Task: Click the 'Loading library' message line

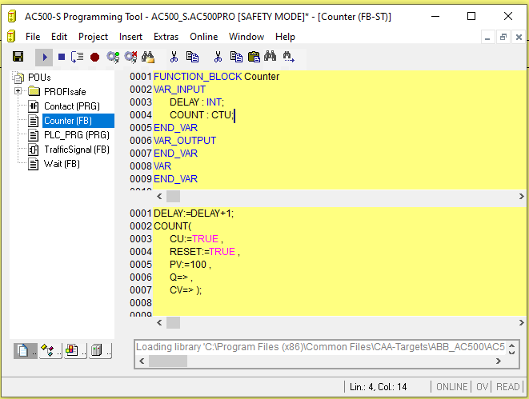Action: [320, 347]
